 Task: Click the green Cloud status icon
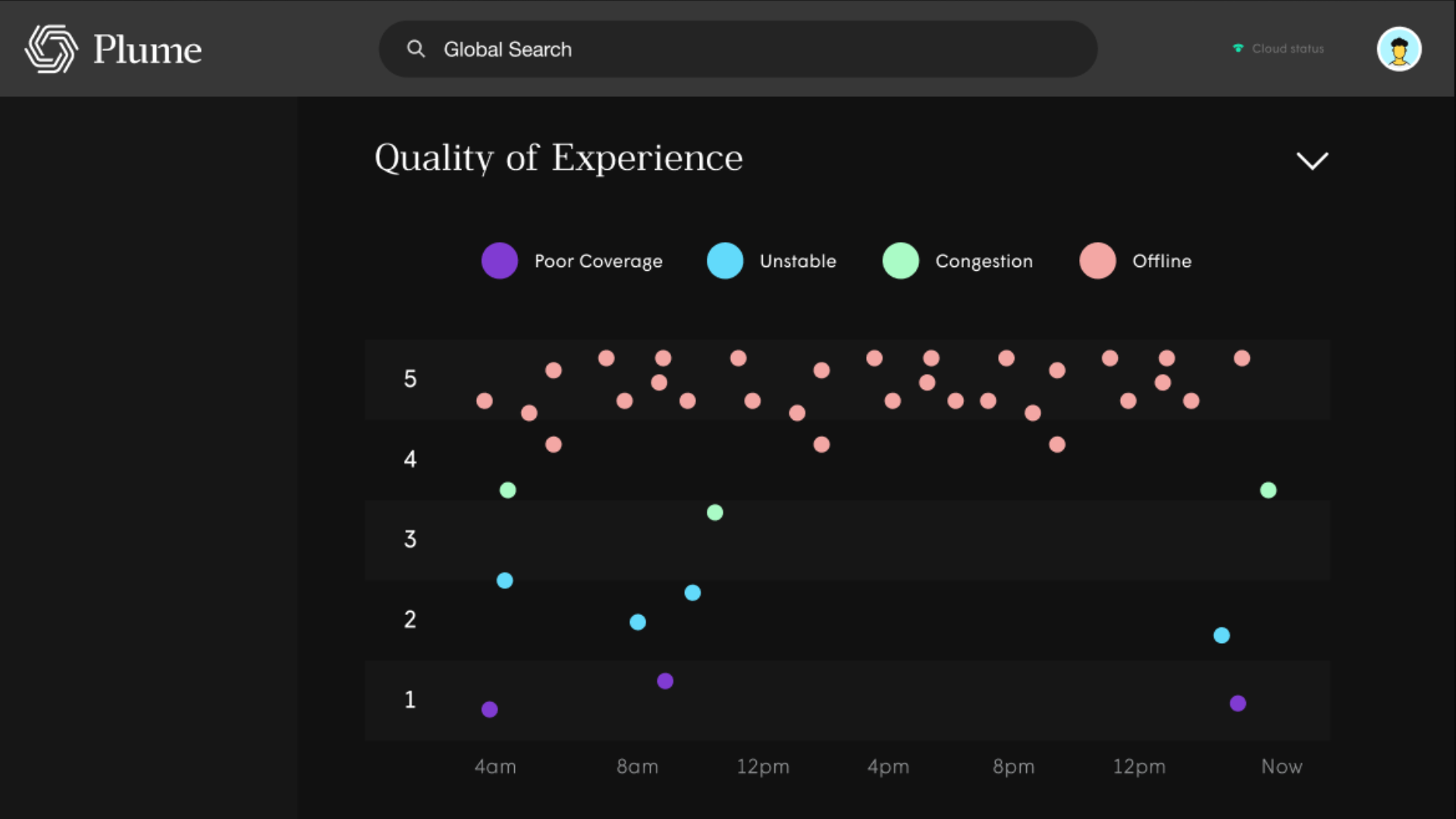(x=1238, y=49)
